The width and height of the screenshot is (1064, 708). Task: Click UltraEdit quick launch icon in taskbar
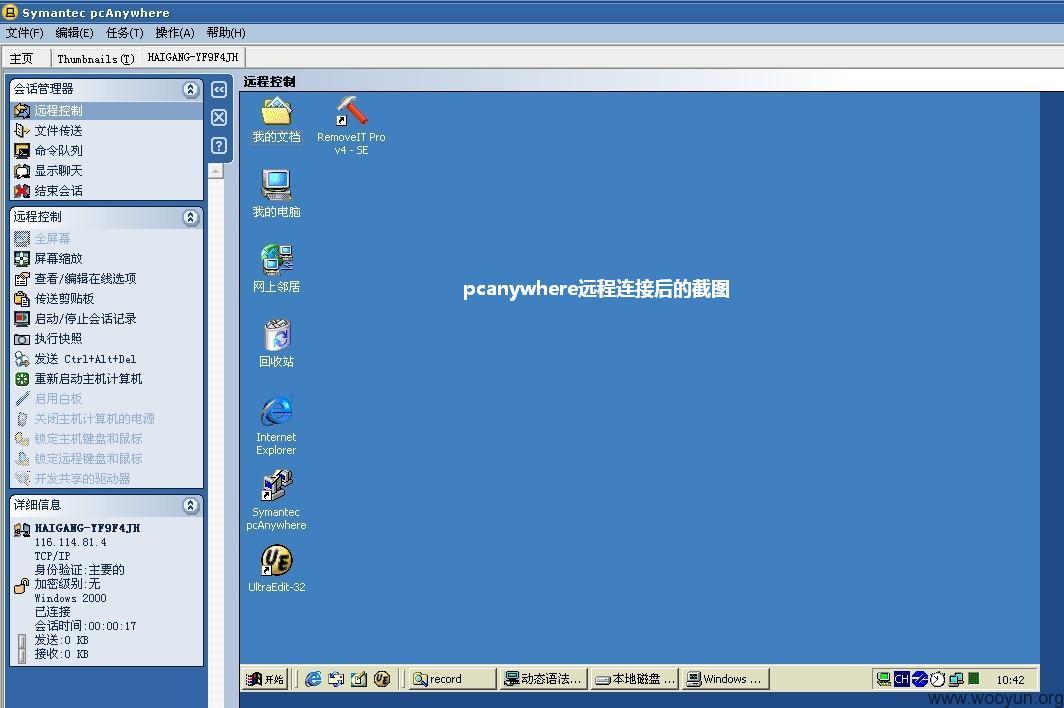382,679
